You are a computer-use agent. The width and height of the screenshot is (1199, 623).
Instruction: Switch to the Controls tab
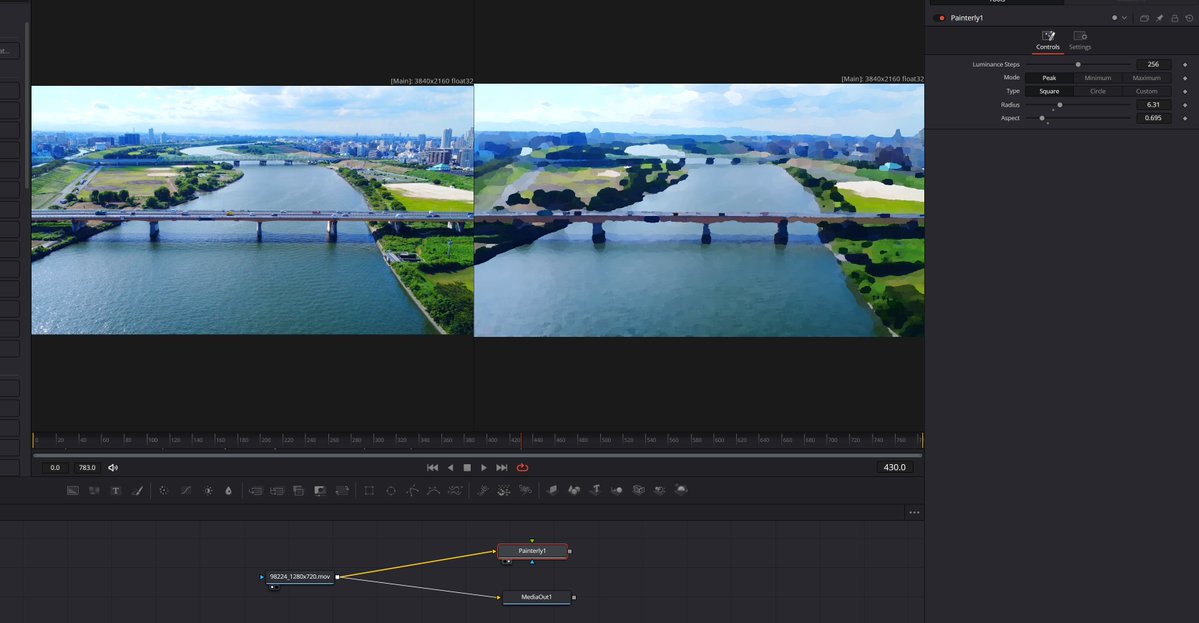coord(1048,40)
